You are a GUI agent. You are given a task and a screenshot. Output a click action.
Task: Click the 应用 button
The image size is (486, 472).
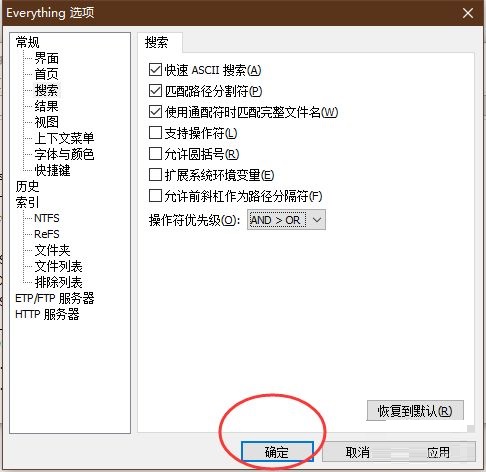[438, 452]
